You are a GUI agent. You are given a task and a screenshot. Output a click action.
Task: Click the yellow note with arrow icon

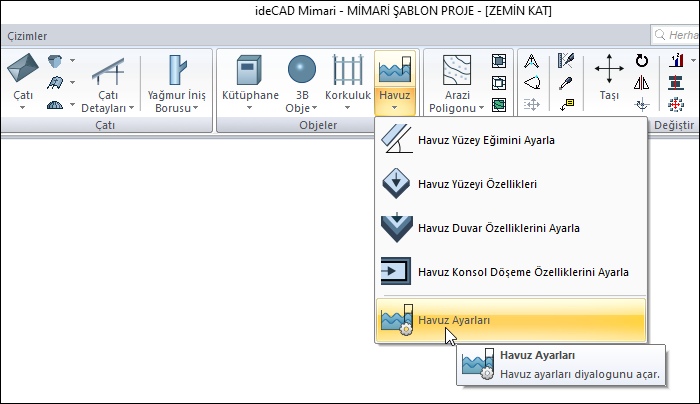[567, 104]
